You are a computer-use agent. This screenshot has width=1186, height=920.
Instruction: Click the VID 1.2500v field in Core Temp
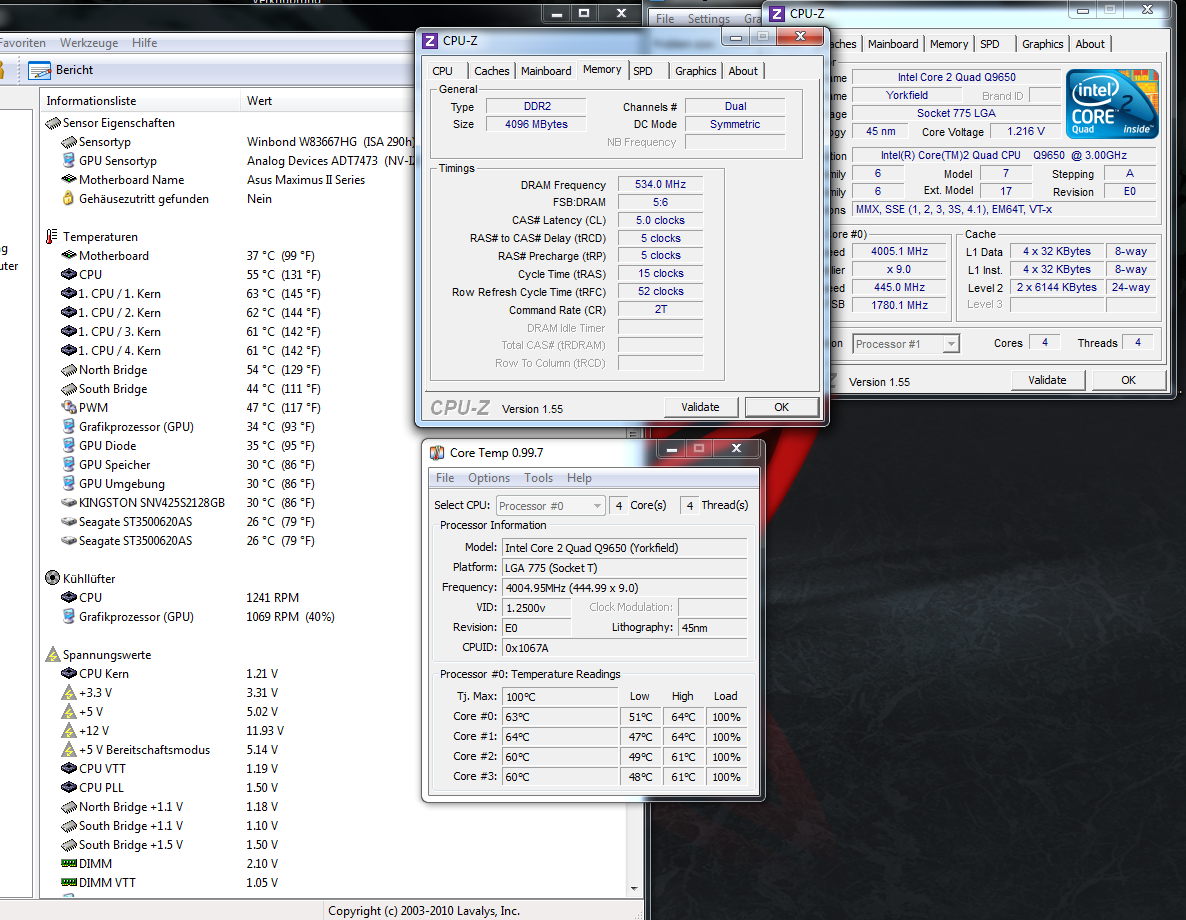536,608
